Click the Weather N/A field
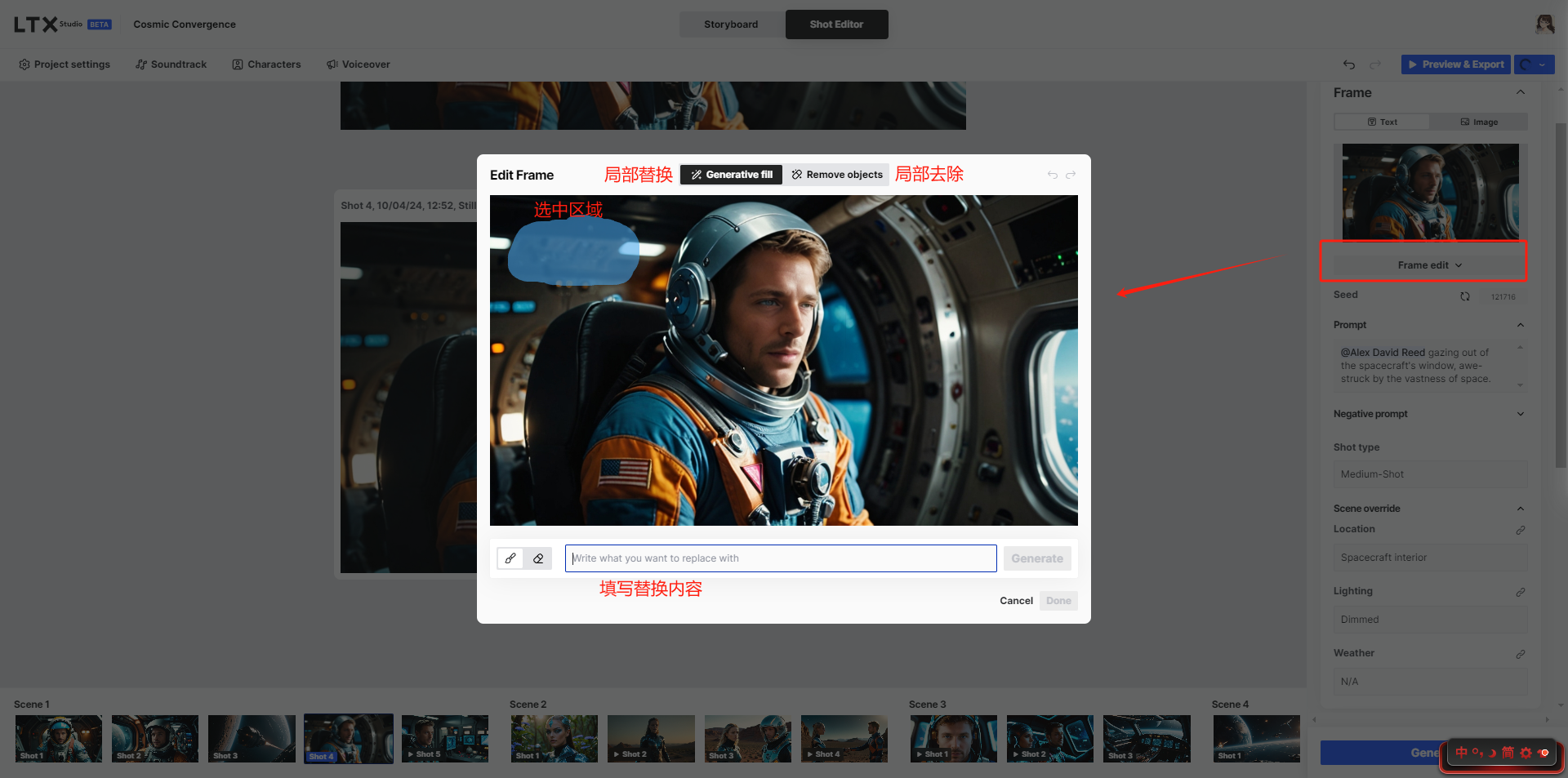Image resolution: width=1568 pixels, height=778 pixels. (x=1430, y=682)
